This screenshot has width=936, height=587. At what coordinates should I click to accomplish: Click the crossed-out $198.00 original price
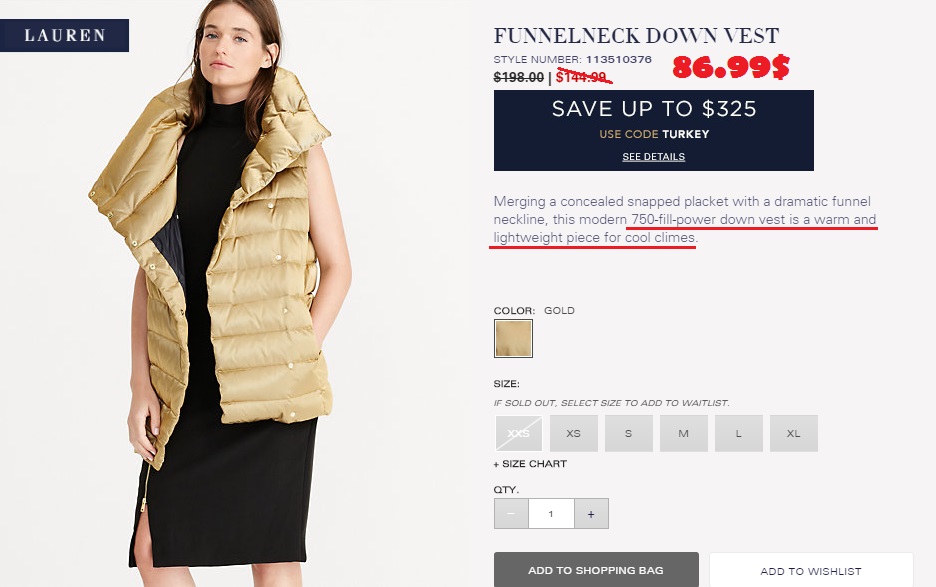[x=518, y=77]
